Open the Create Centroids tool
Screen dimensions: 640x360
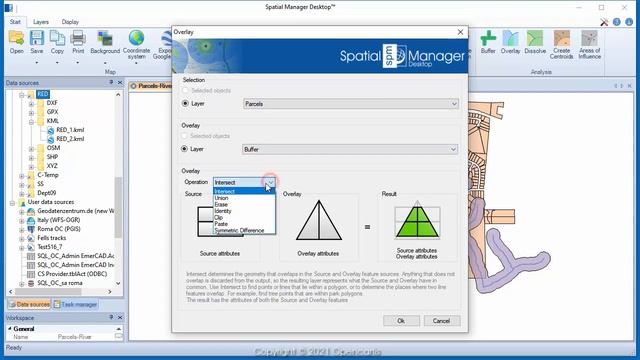[561, 44]
